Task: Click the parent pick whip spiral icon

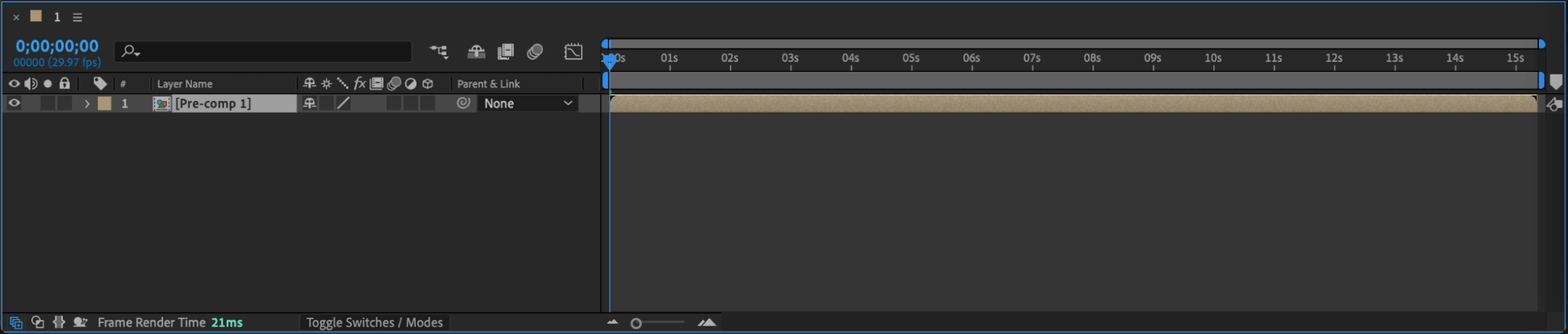Action: point(464,103)
